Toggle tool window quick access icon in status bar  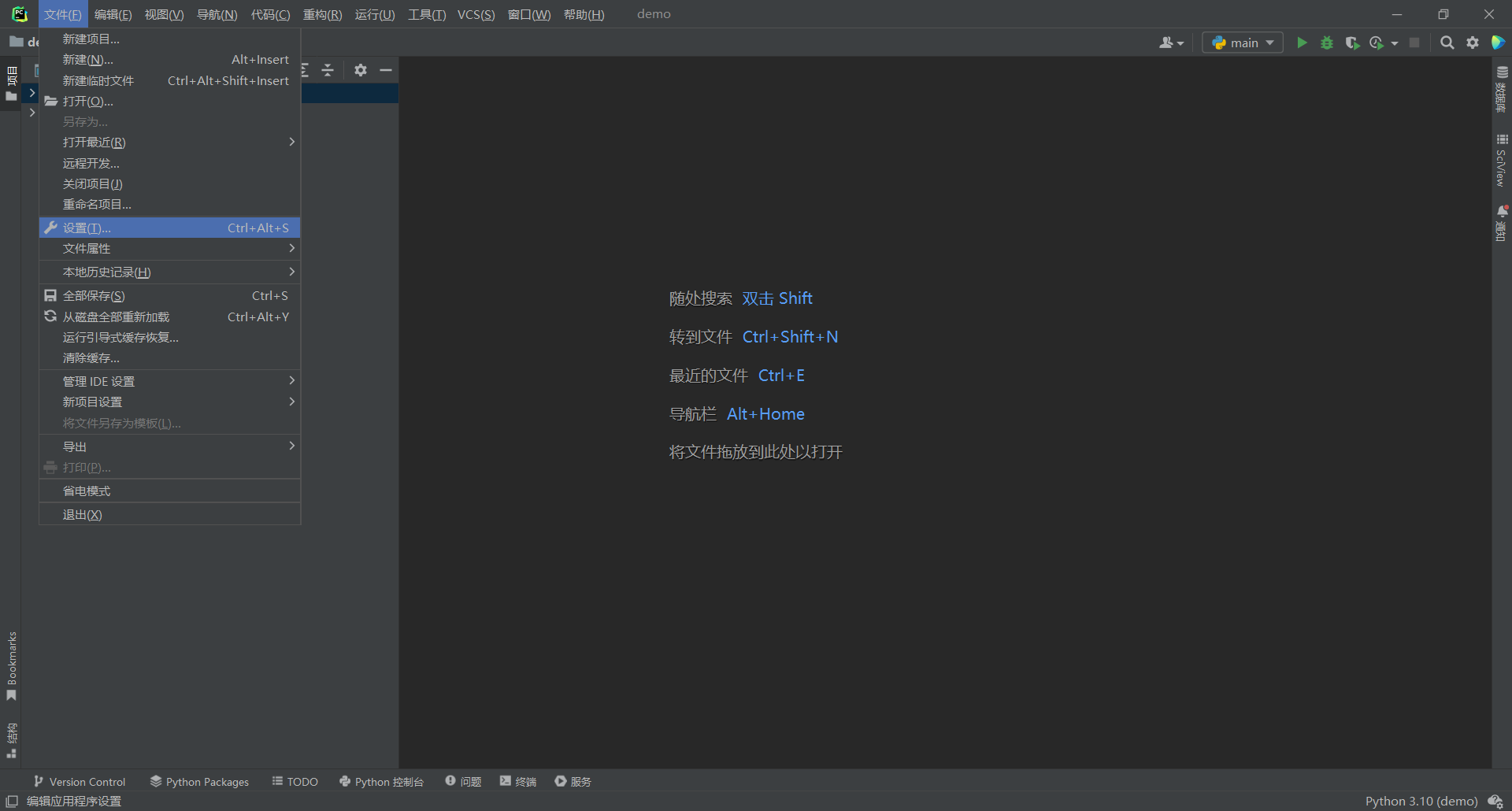pos(12,801)
